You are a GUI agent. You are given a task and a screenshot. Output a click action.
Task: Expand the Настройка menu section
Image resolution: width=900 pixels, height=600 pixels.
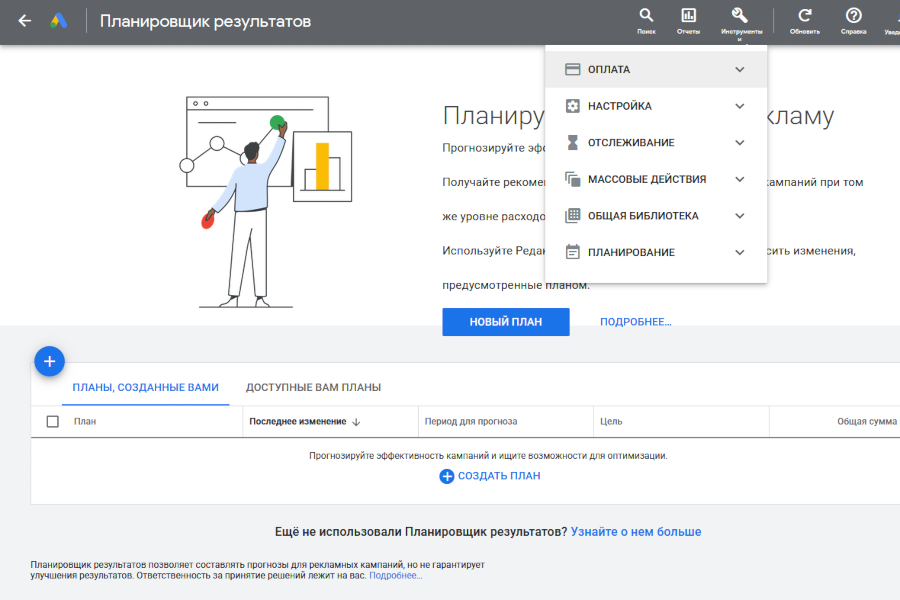pyautogui.click(x=656, y=106)
